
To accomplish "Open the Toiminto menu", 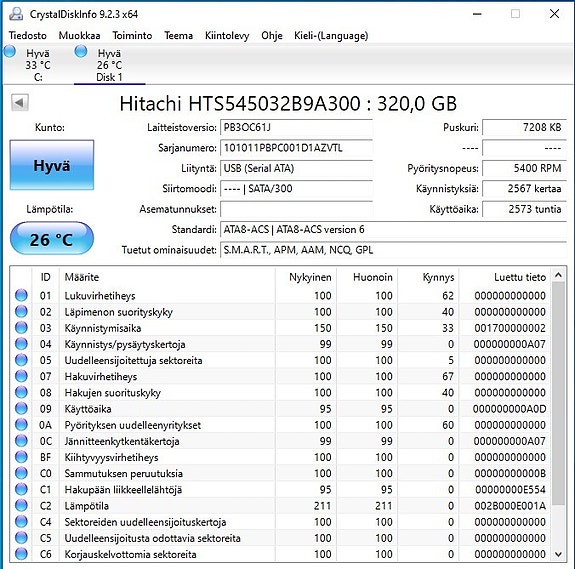I will 132,36.
